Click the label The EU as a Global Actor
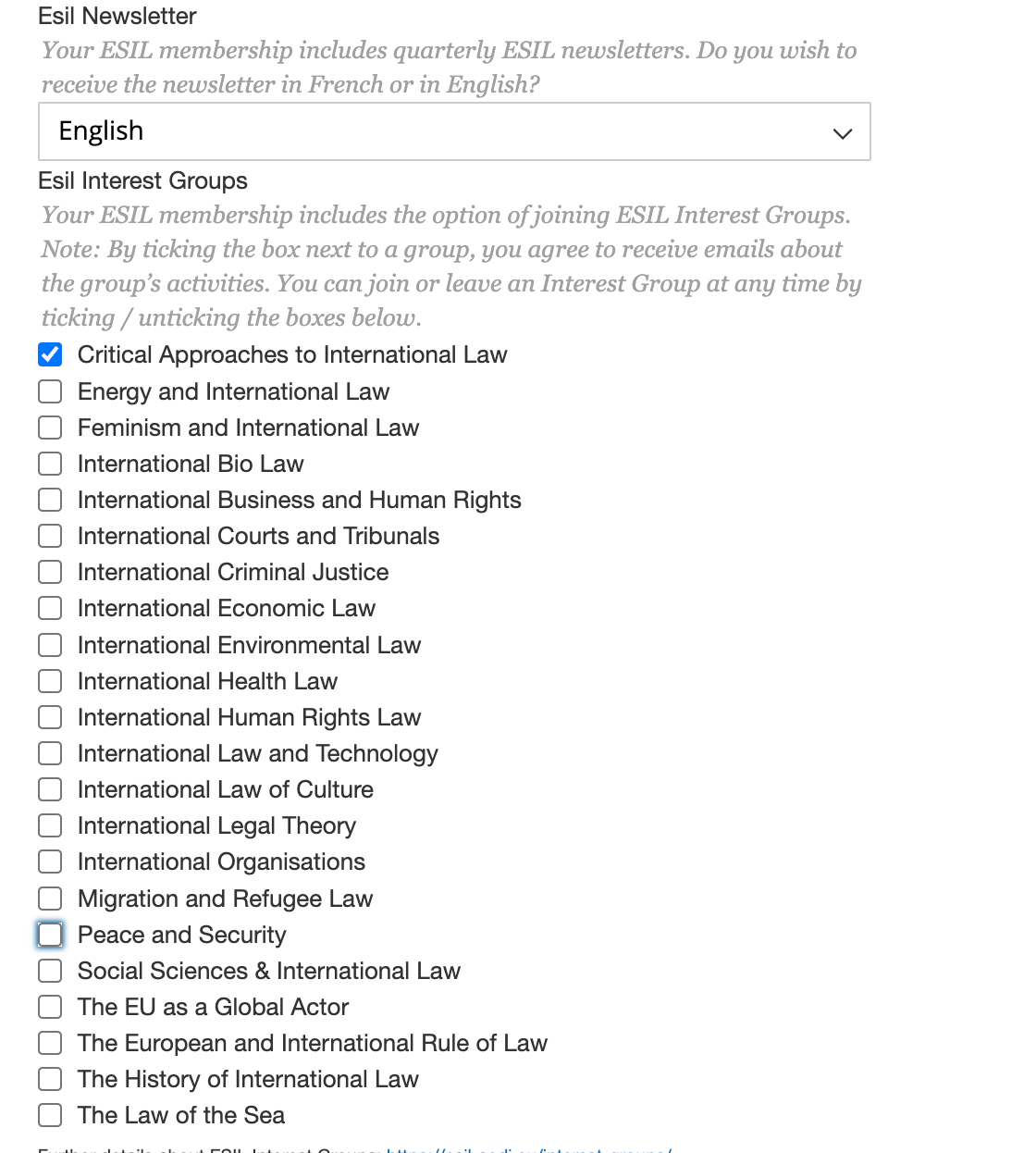The height and width of the screenshot is (1153, 1036). coord(213,1007)
